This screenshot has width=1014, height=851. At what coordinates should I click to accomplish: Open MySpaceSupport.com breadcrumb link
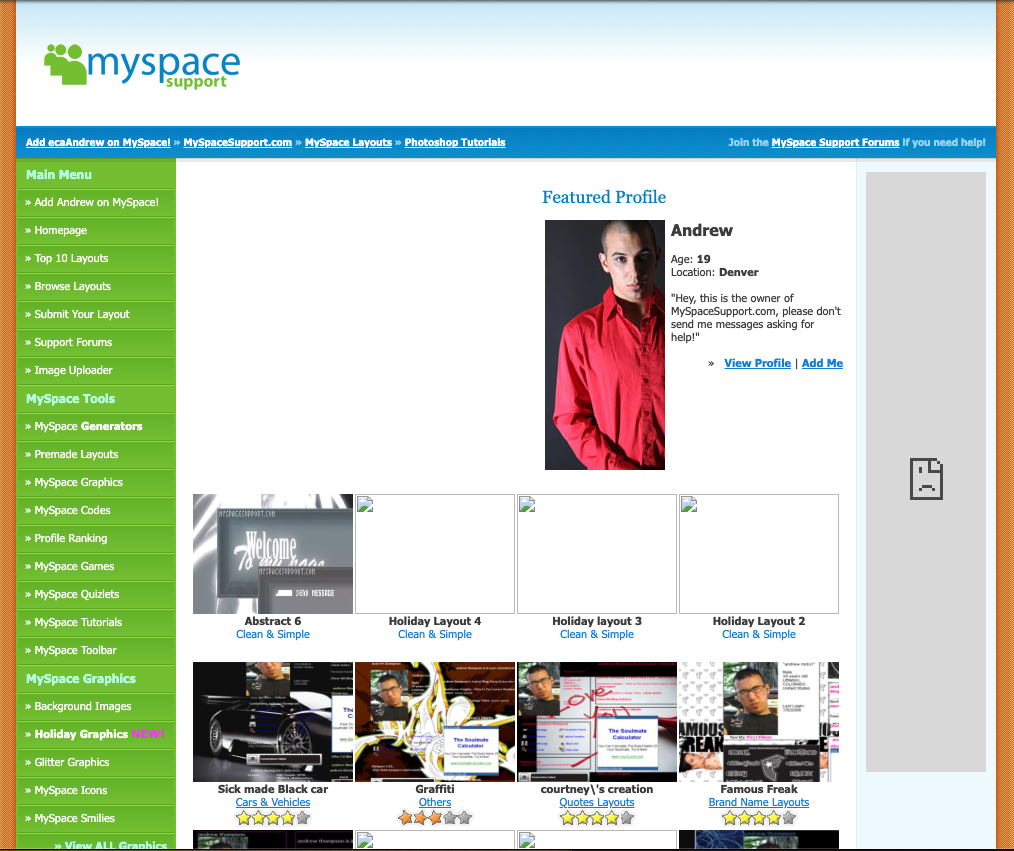(237, 142)
